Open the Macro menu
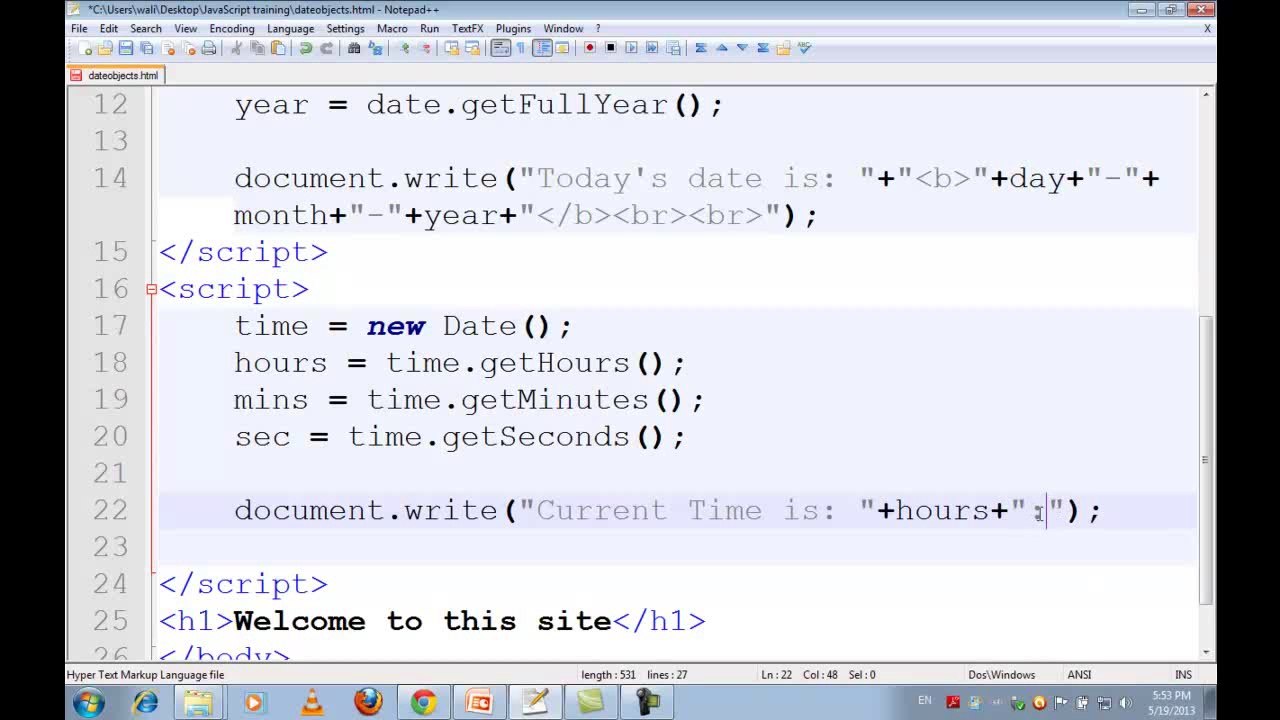 (392, 29)
